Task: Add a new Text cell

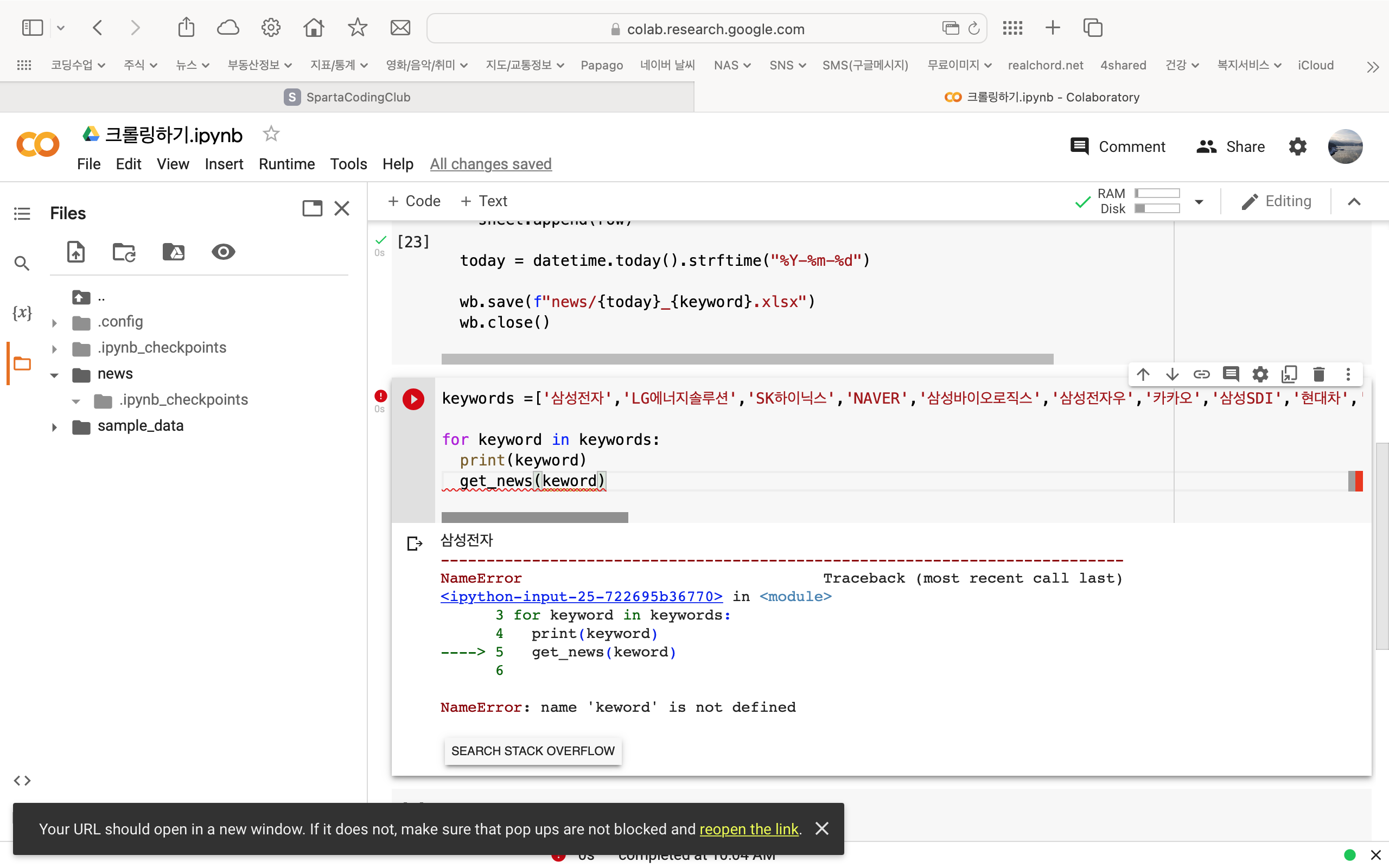Action: click(484, 201)
